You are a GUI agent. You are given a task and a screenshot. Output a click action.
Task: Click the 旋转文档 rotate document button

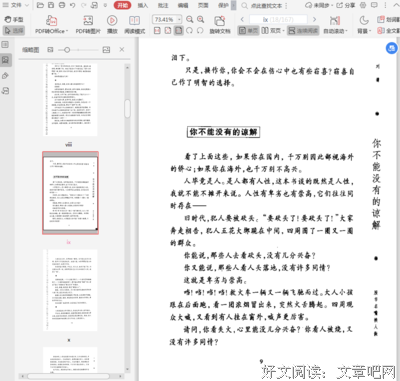(x=220, y=25)
